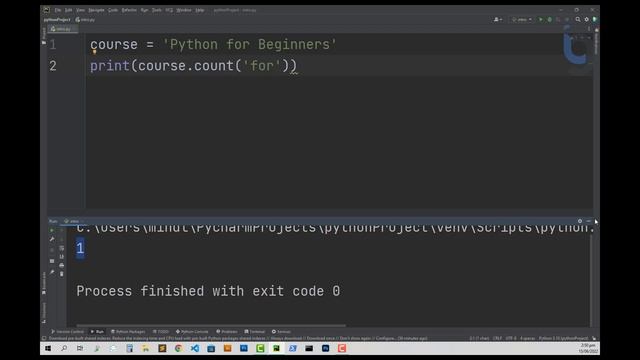Open the Python Console tab

click(x=192, y=331)
